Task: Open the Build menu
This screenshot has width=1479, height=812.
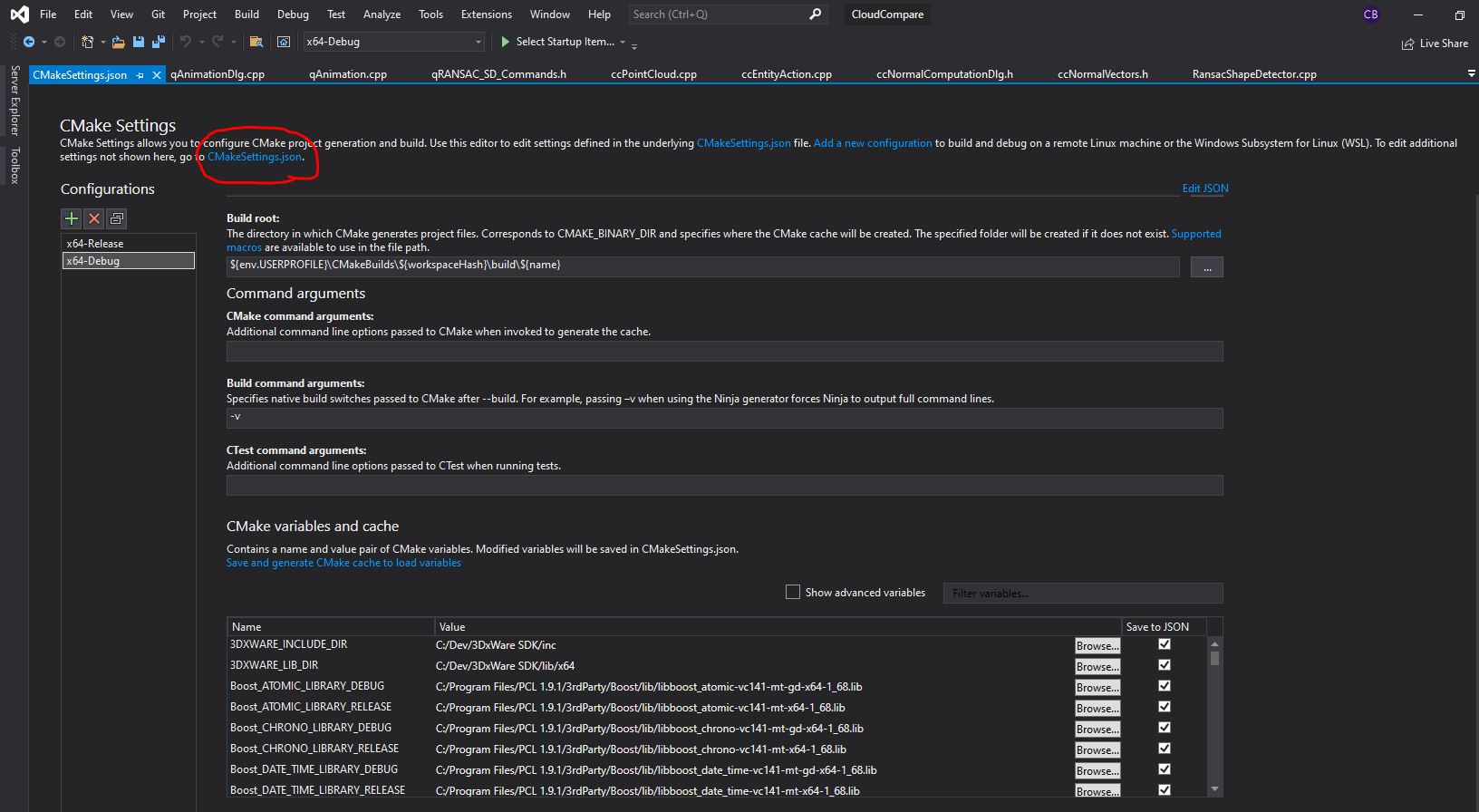Action: click(x=246, y=14)
